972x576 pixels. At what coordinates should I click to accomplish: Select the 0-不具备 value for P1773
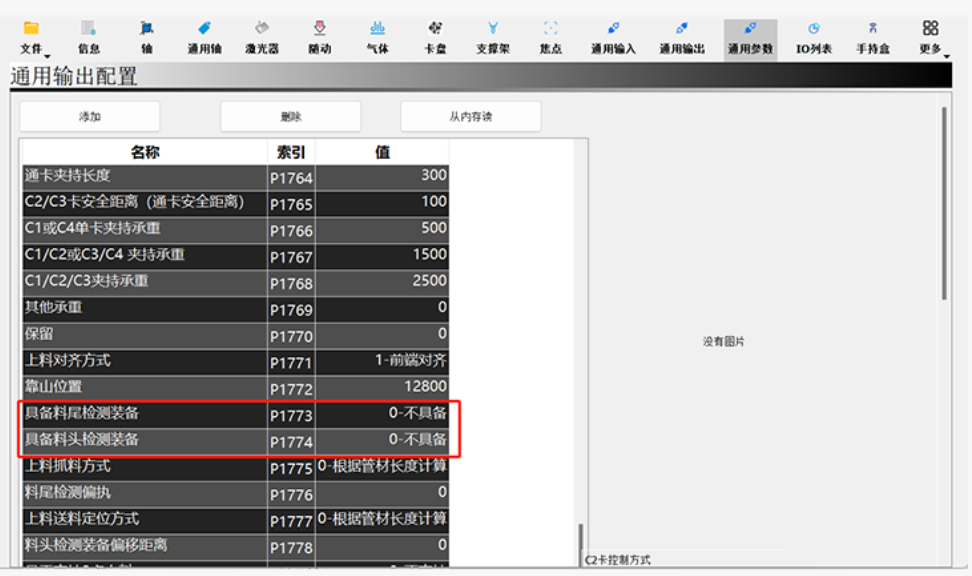(382, 414)
